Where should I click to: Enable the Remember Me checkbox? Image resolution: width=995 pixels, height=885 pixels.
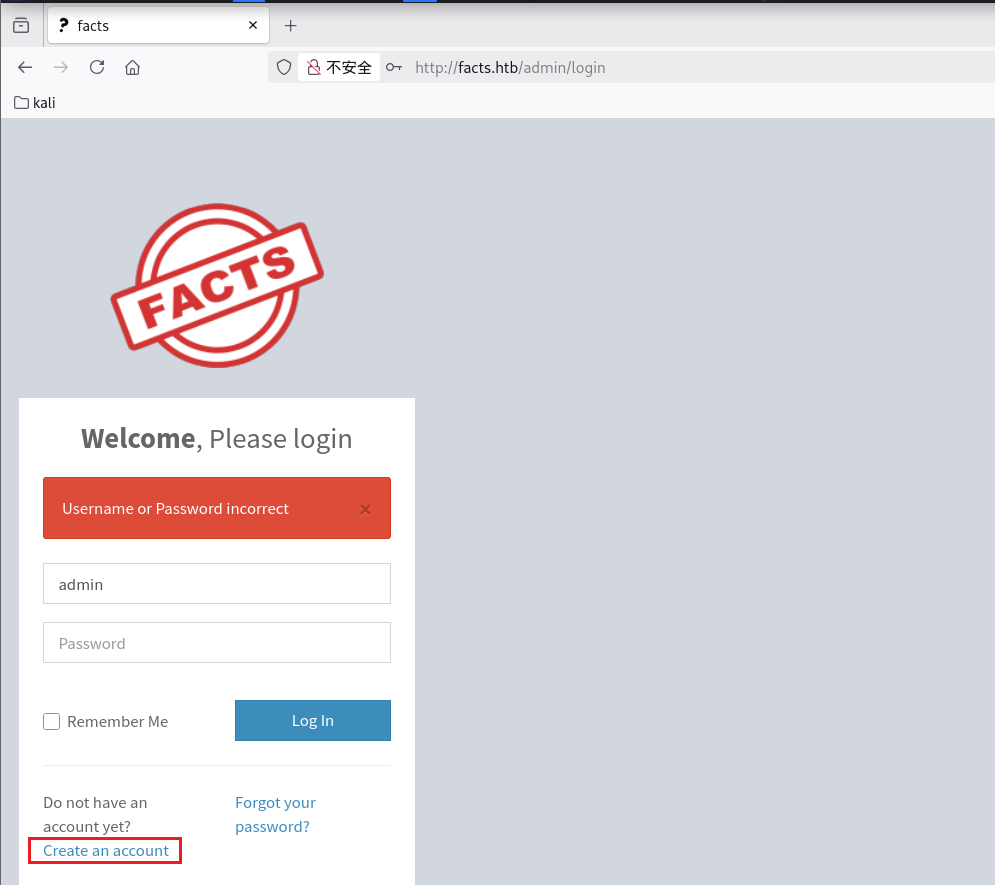[x=52, y=722]
